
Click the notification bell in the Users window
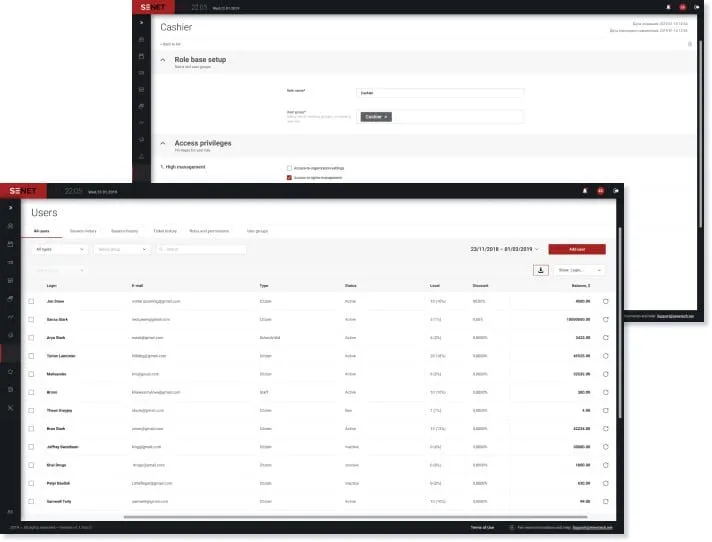pos(585,190)
